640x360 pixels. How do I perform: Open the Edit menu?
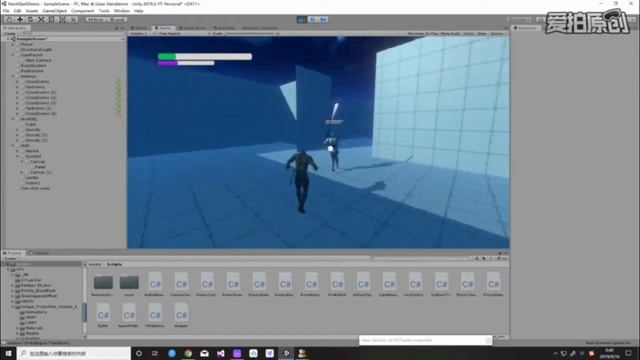[17, 11]
